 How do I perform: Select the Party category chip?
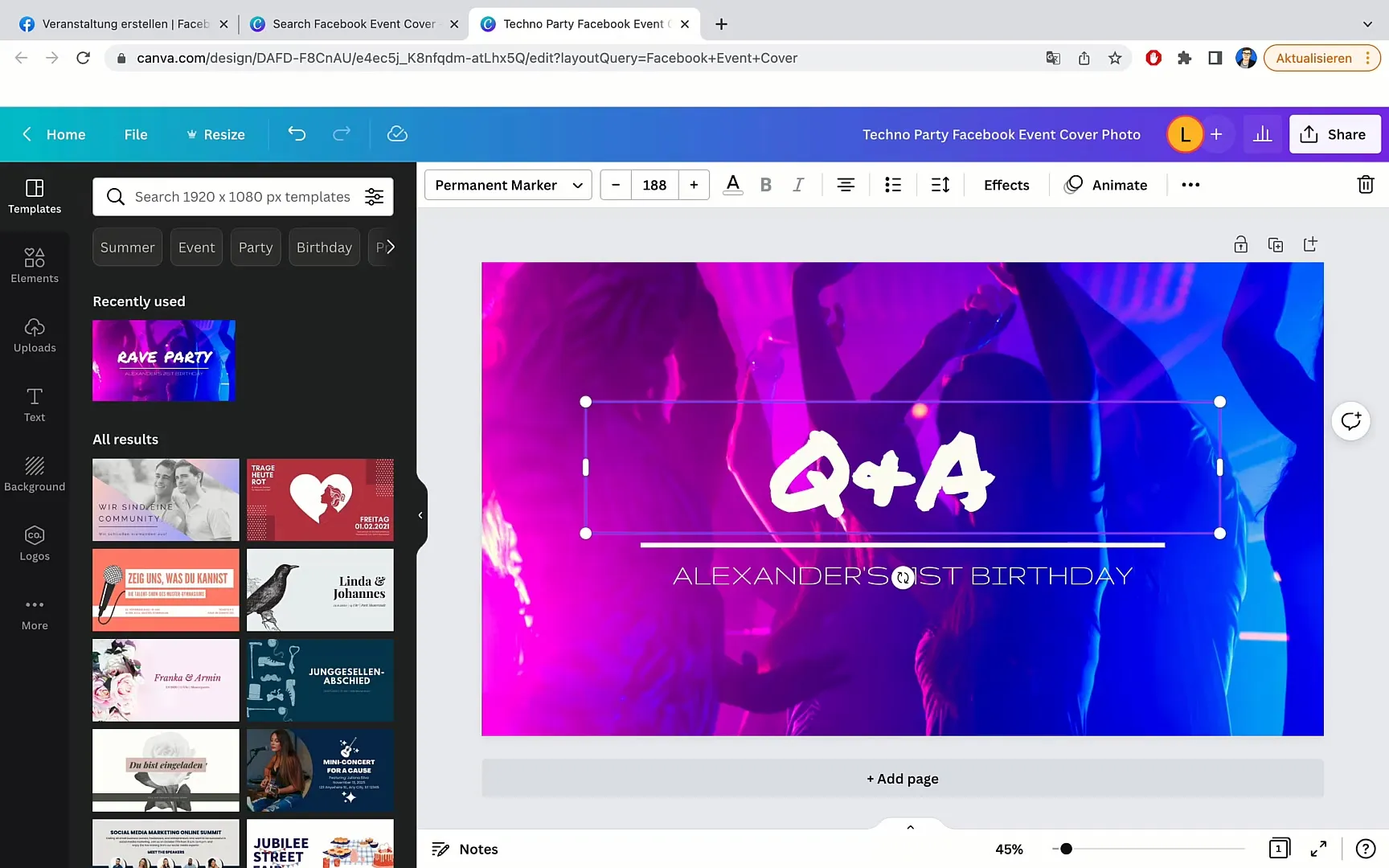(256, 247)
